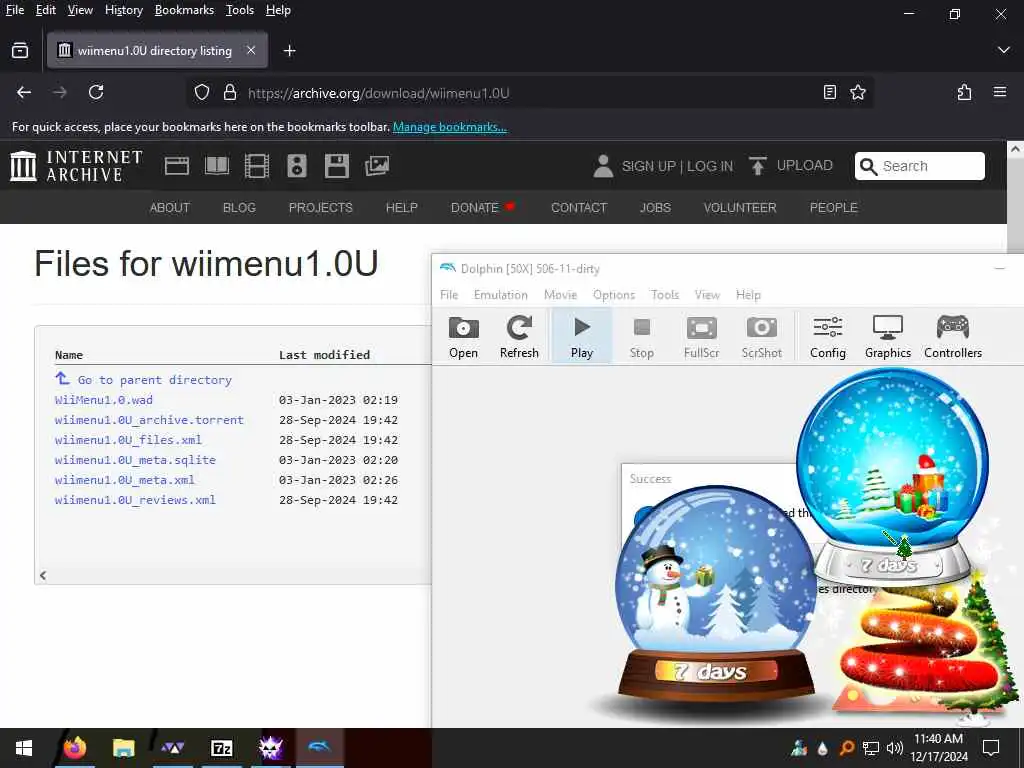Open the PROJECTS link
This screenshot has width=1024, height=768.
pyautogui.click(x=321, y=208)
